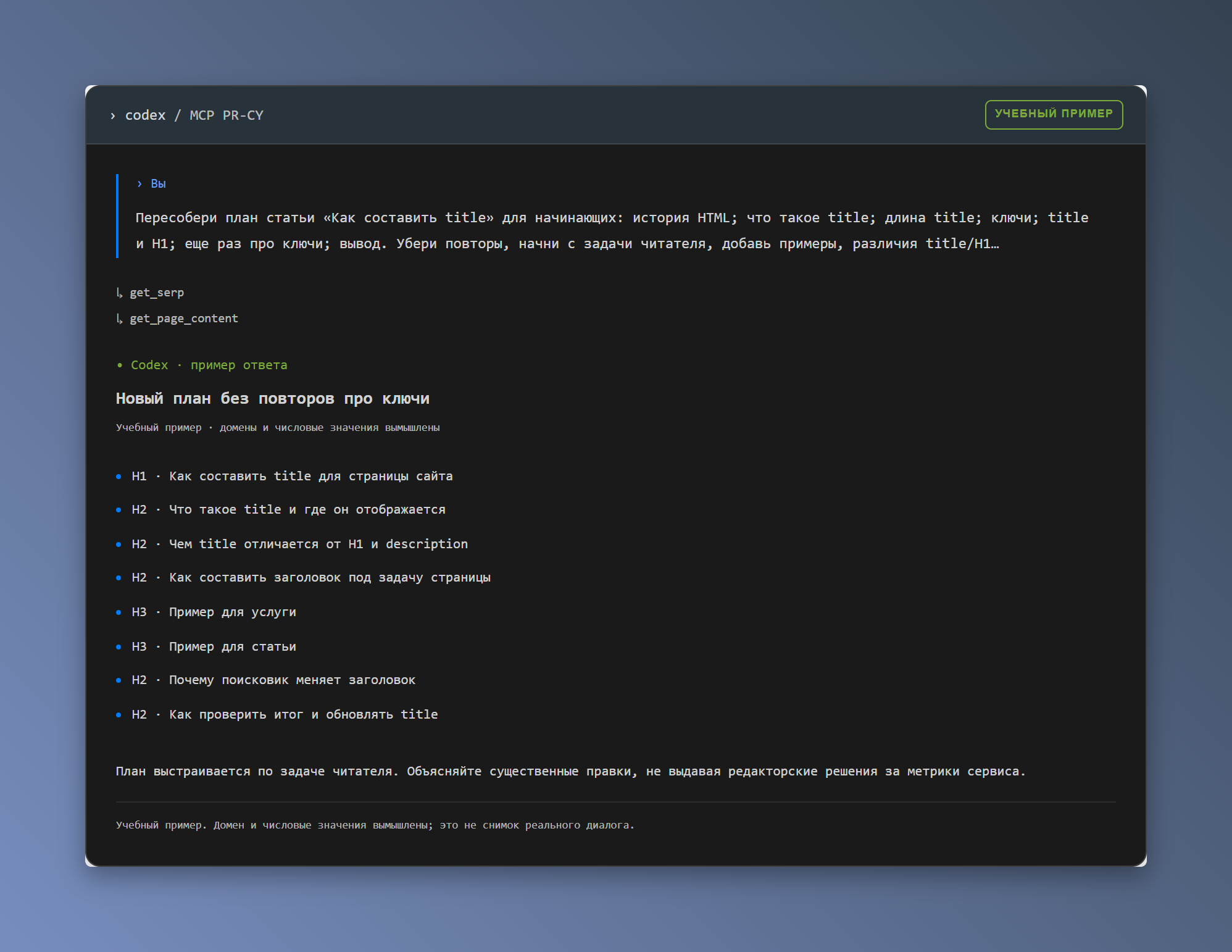Select row H3 · Пример для статьи
This screenshot has width=1232, height=952.
pos(206,646)
